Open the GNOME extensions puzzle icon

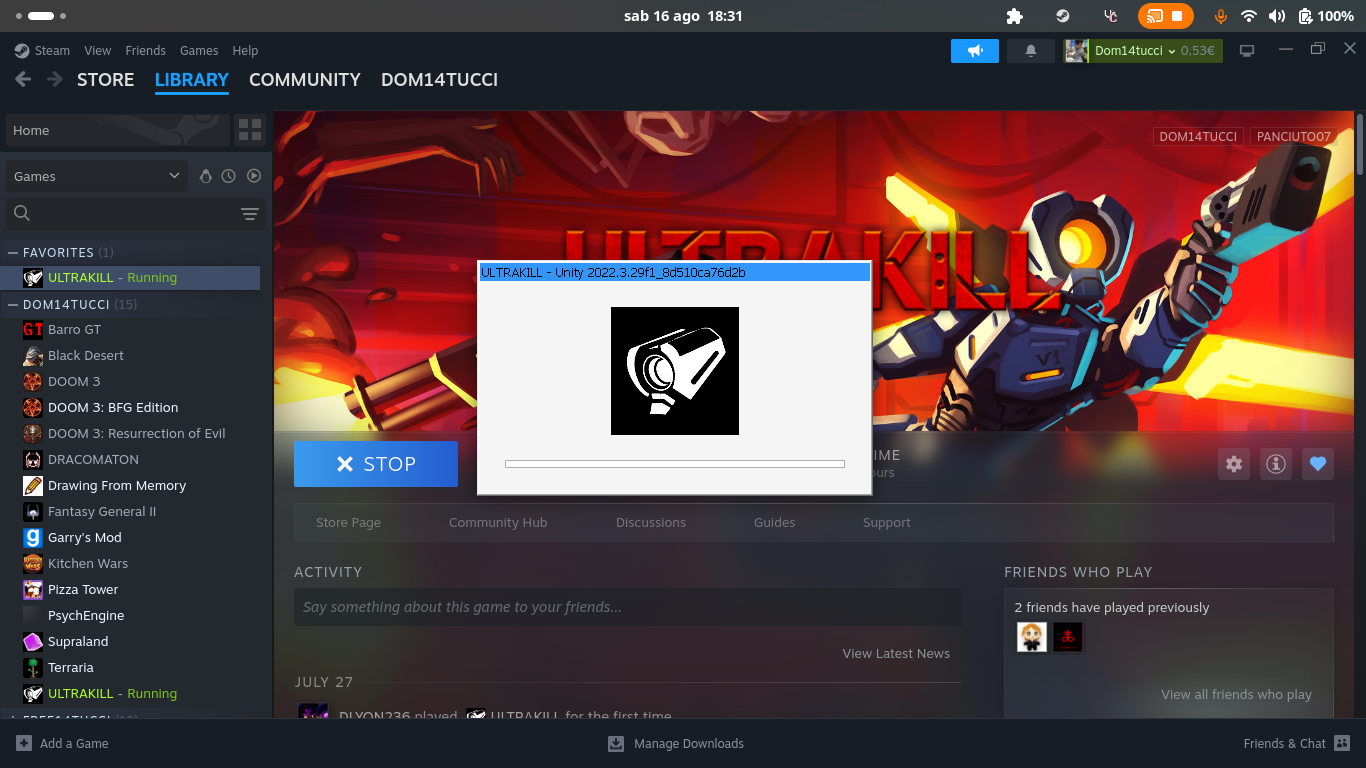pos(1014,16)
